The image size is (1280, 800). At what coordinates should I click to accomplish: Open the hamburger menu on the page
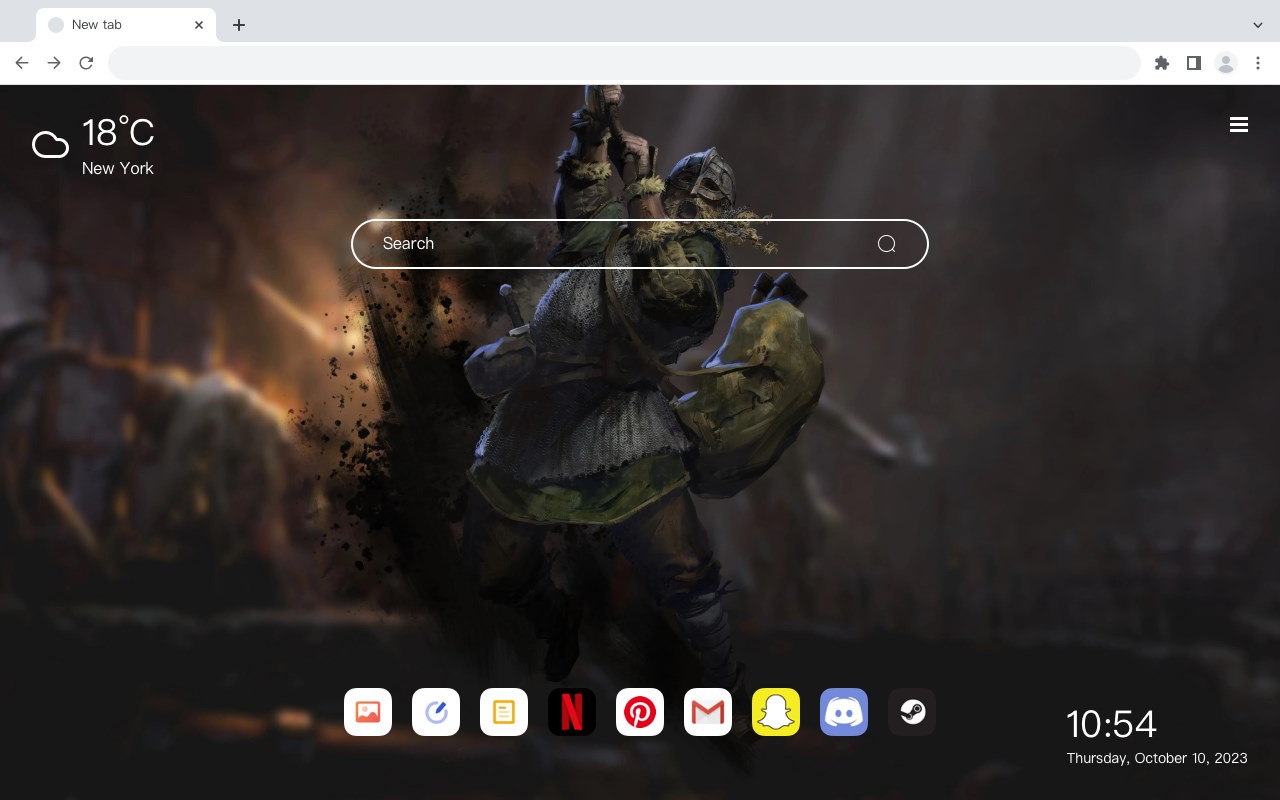point(1239,125)
